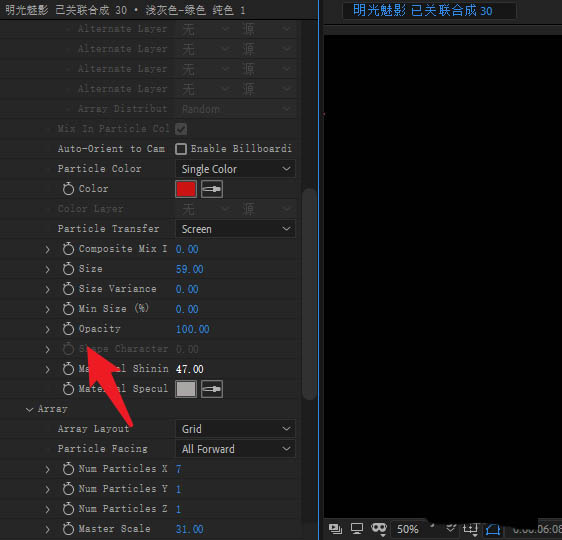562x540 pixels.
Task: Expand the Size Variance property
Action: coord(47,289)
